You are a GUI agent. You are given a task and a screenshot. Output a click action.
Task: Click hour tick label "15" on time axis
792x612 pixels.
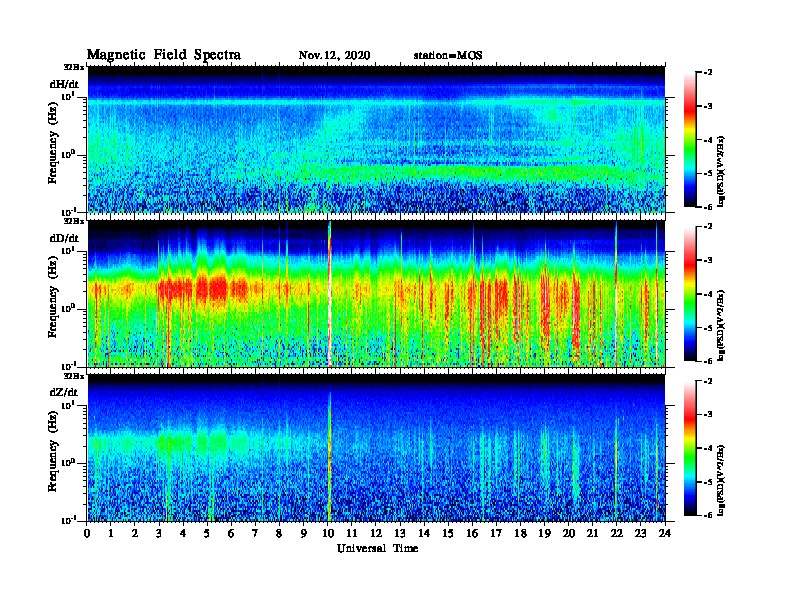[448, 533]
